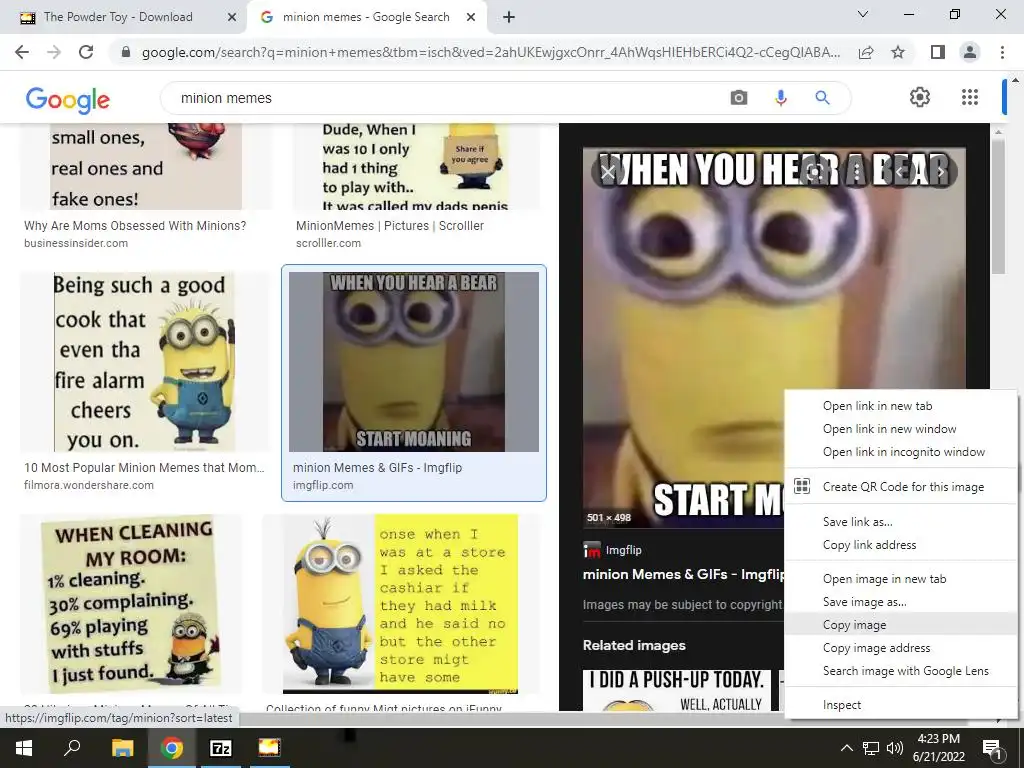Toggle the browser side panel icon
Viewport: 1024px width, 768px height.
[938, 52]
